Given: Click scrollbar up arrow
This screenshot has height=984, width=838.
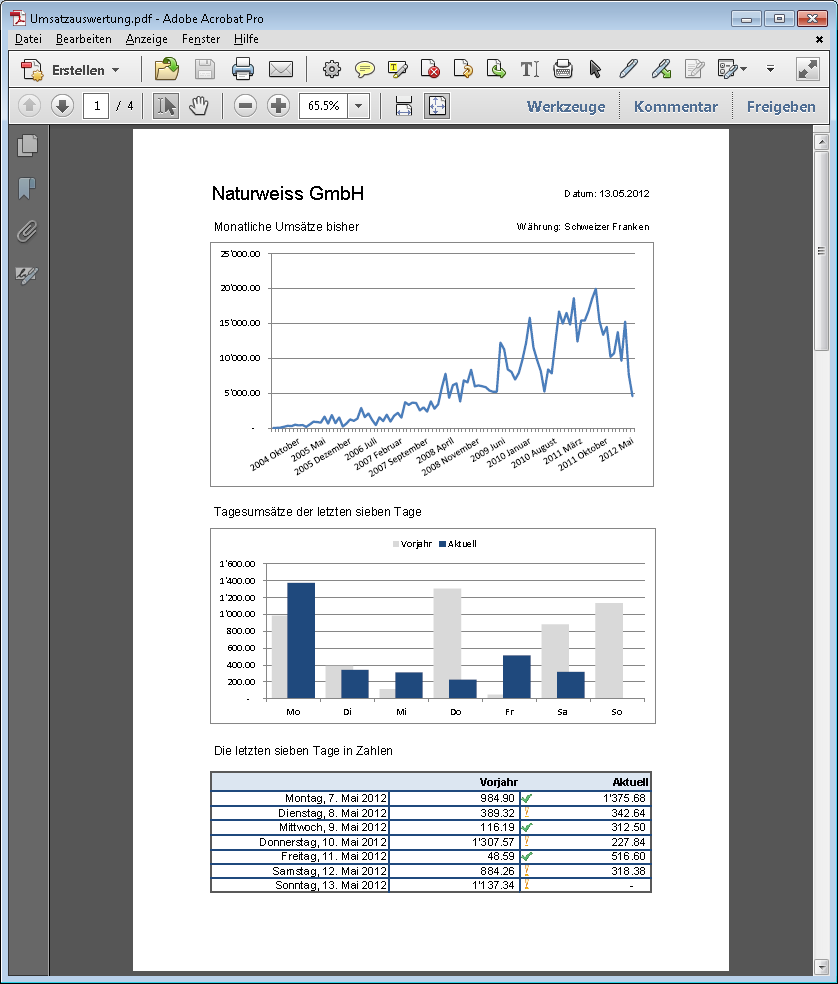Looking at the screenshot, I should 821,142.
